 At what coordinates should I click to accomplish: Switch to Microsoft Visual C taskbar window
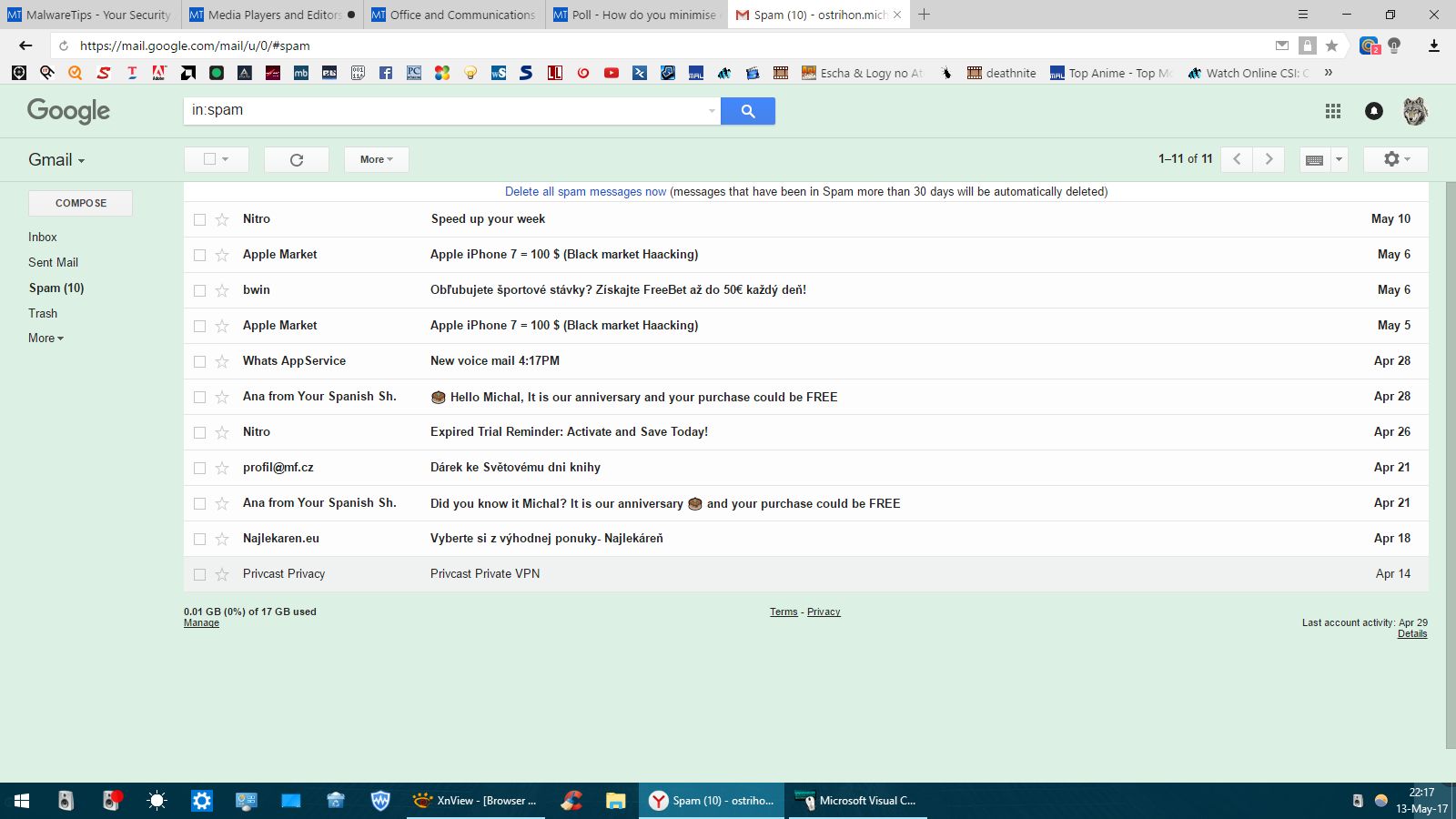[857, 801]
